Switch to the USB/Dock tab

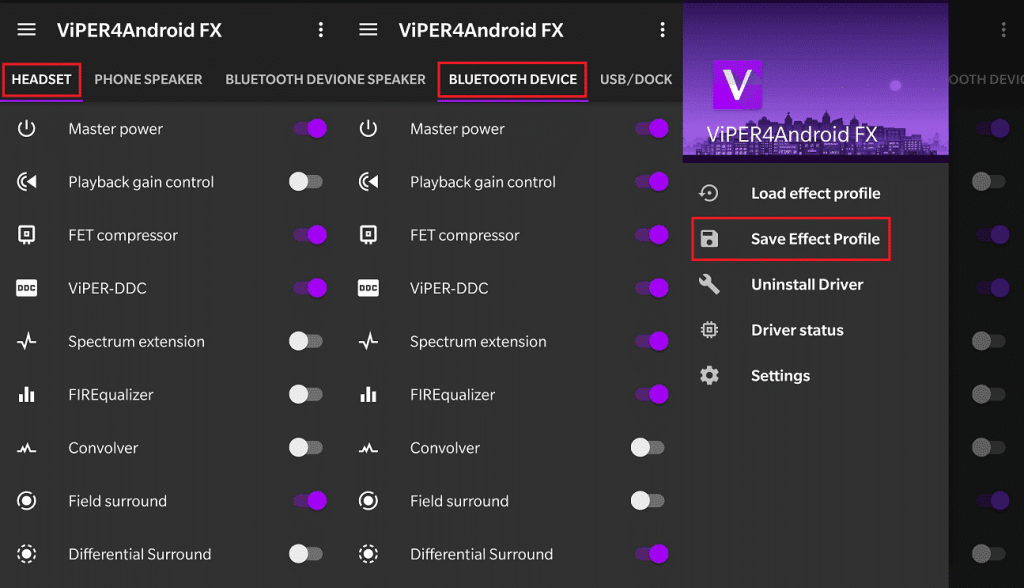click(x=636, y=80)
